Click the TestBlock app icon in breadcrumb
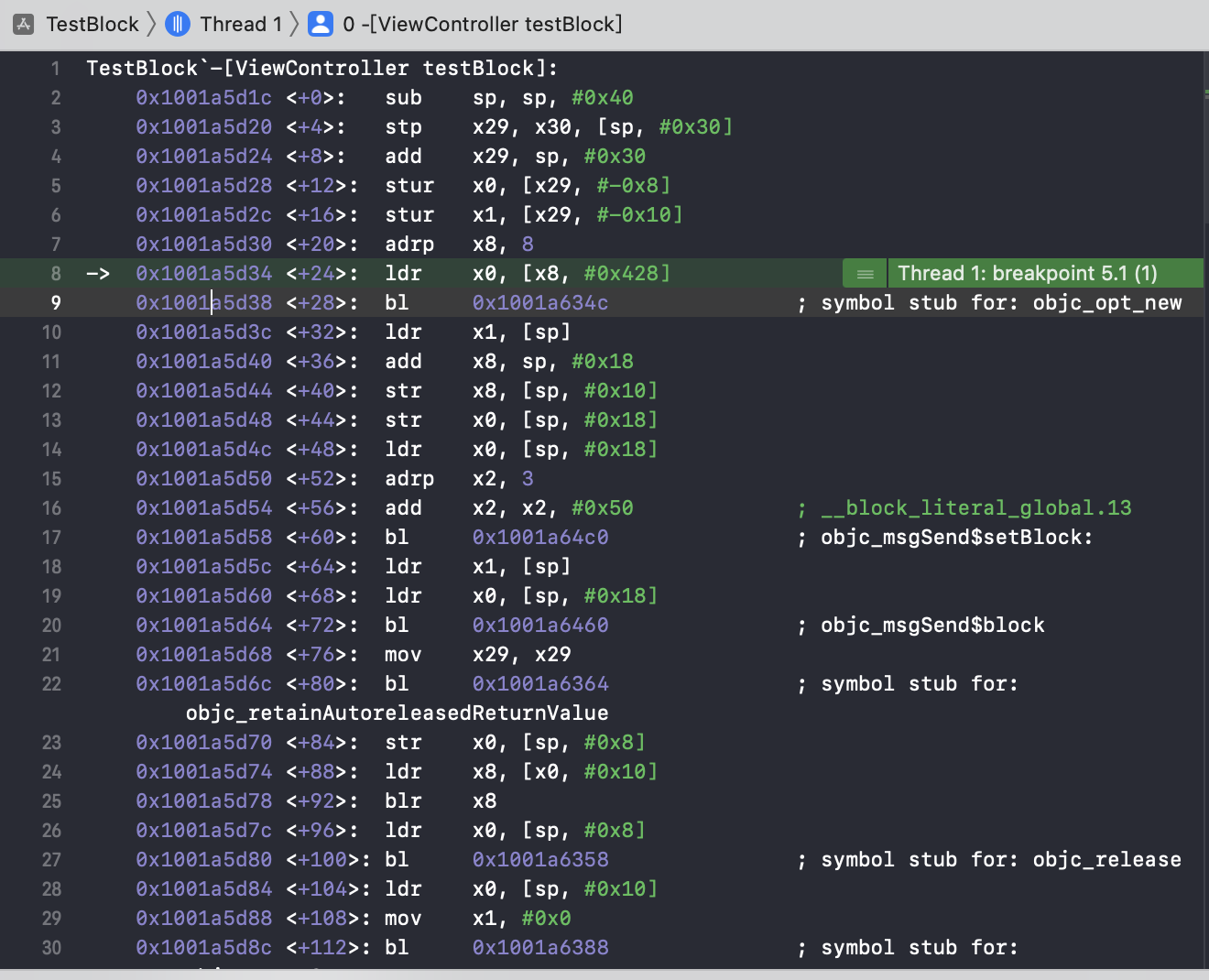Screen dimensions: 1209x980 coord(23,25)
